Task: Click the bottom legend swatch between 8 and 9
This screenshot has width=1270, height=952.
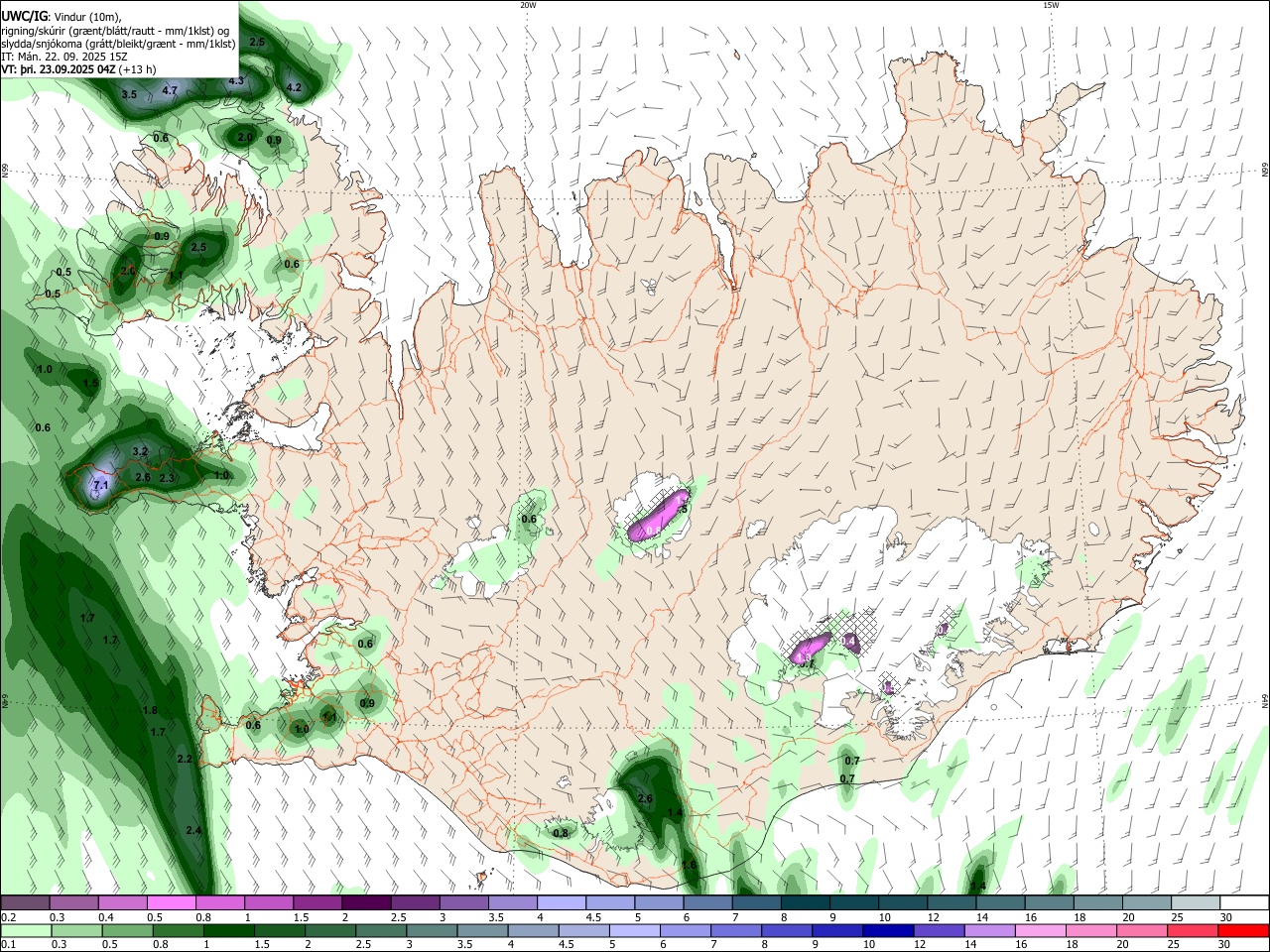Action: (x=786, y=930)
